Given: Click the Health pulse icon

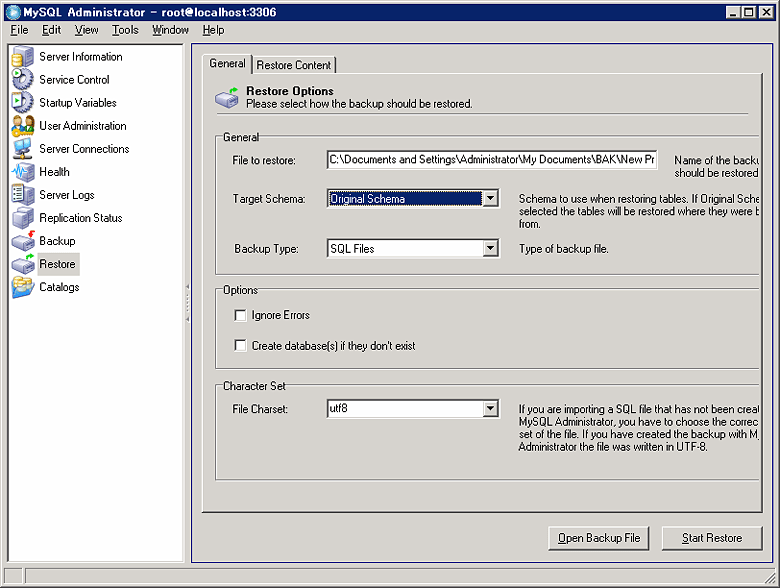Looking at the screenshot, I should pyautogui.click(x=22, y=172).
